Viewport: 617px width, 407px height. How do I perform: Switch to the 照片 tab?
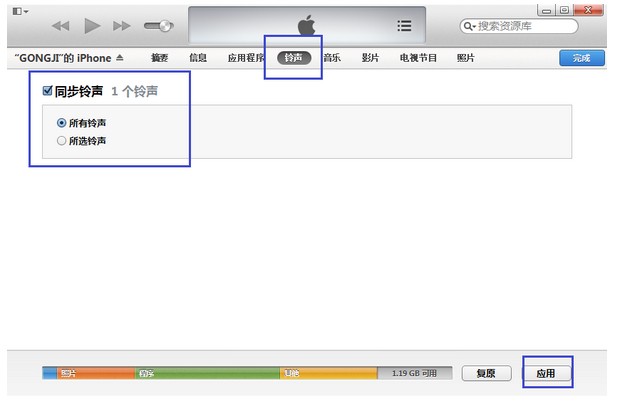(x=466, y=58)
